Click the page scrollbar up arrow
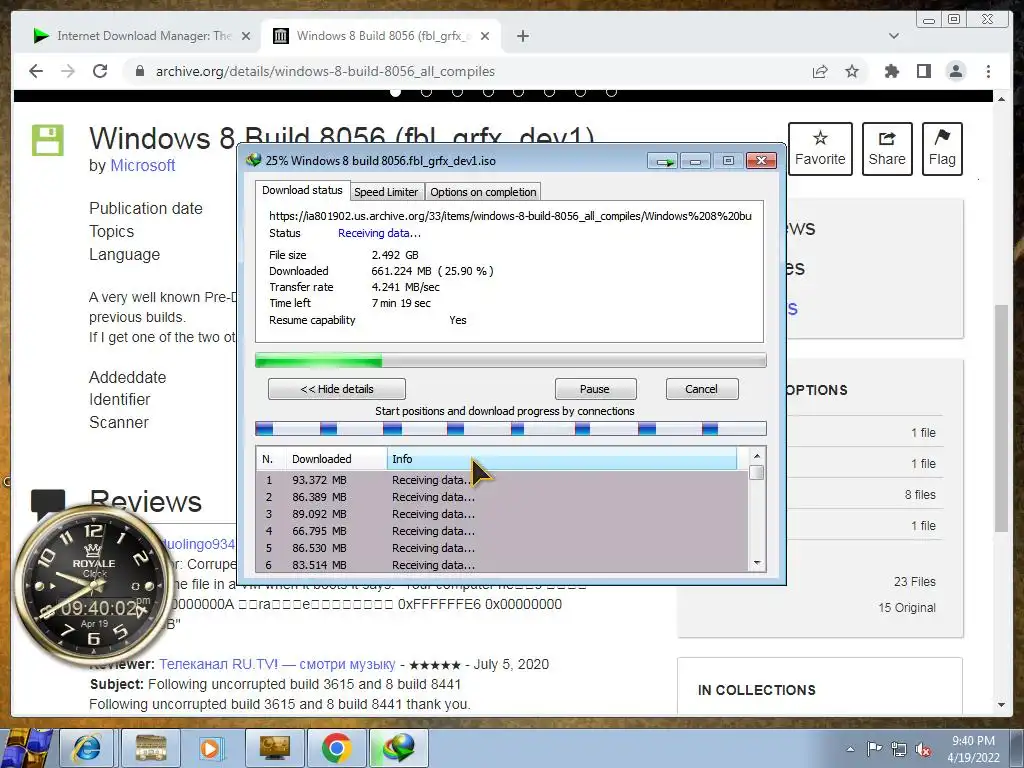 pos(1001,99)
